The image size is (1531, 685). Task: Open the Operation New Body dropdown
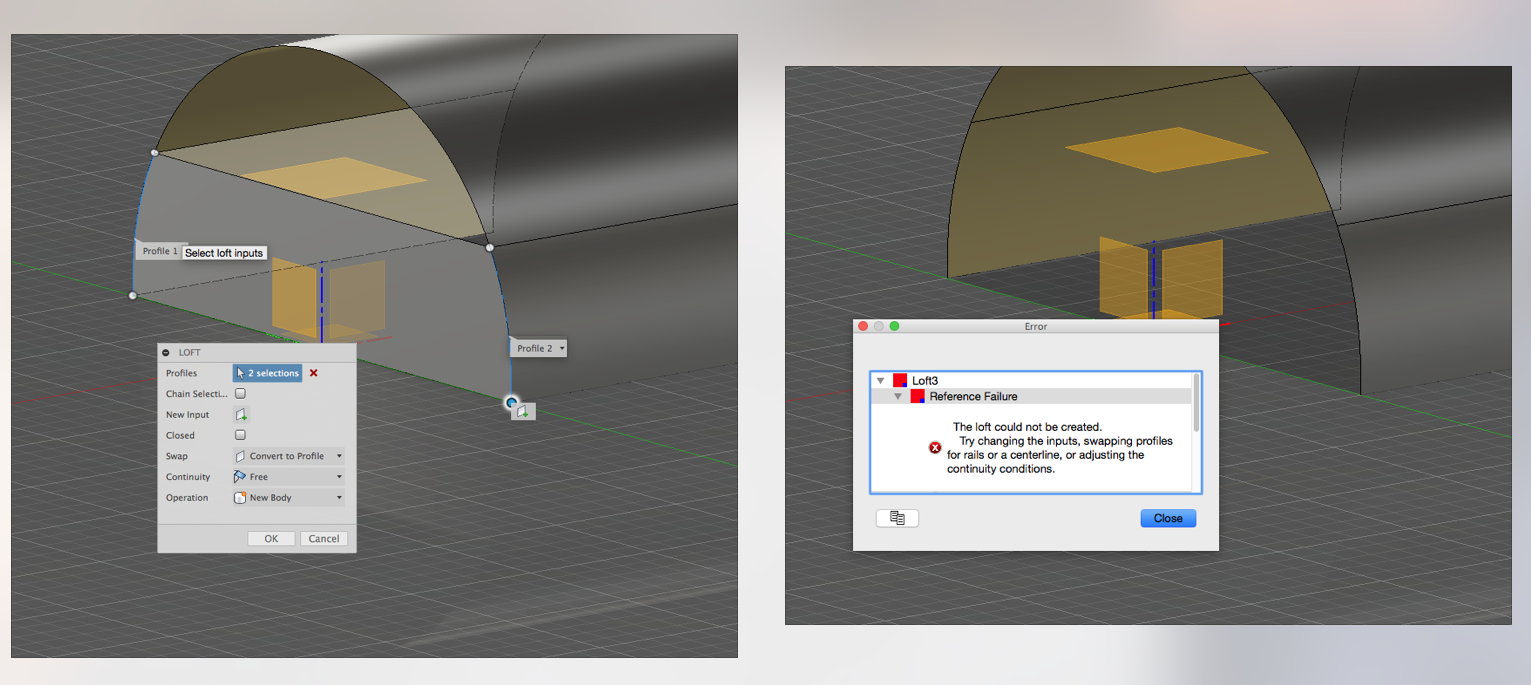point(289,497)
